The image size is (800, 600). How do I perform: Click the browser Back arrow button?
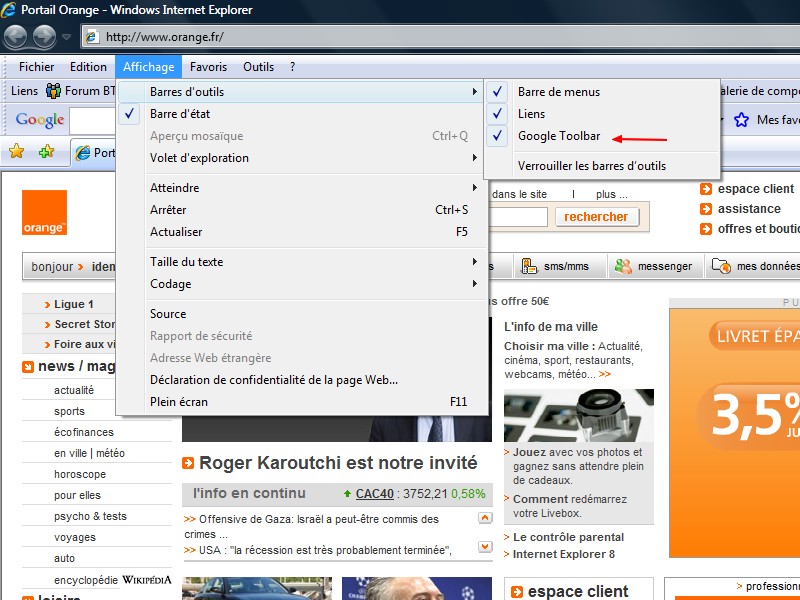(15, 37)
